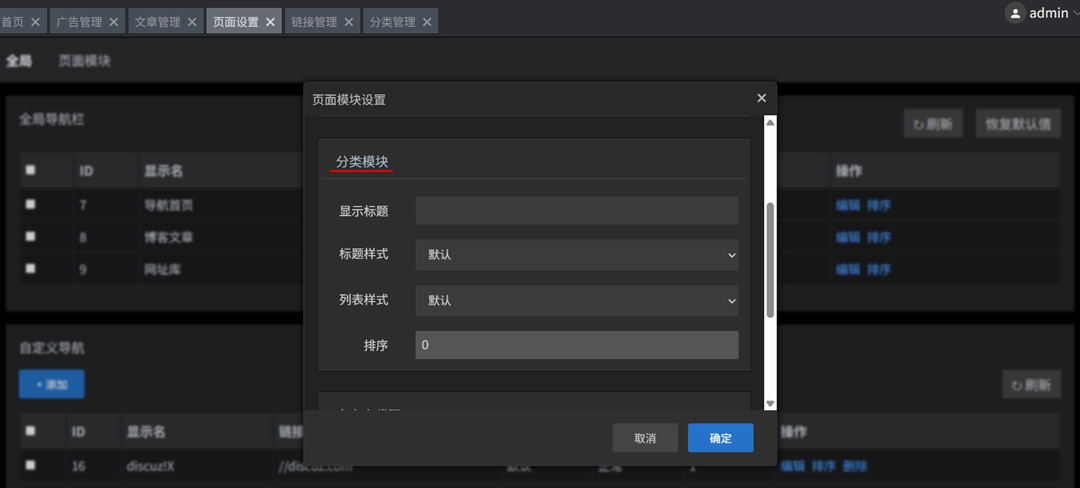Open the 标题样式 dropdown
Image resolution: width=1080 pixels, height=488 pixels.
tap(576, 255)
